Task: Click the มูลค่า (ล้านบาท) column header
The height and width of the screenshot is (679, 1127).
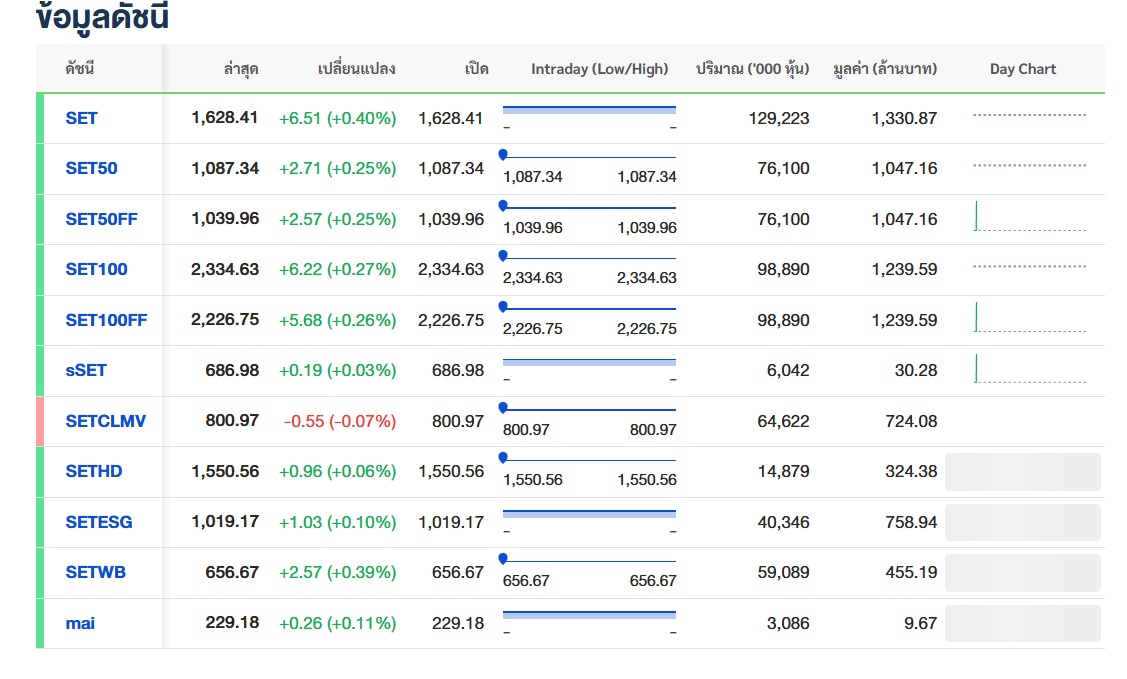Action: pyautogui.click(x=885, y=69)
